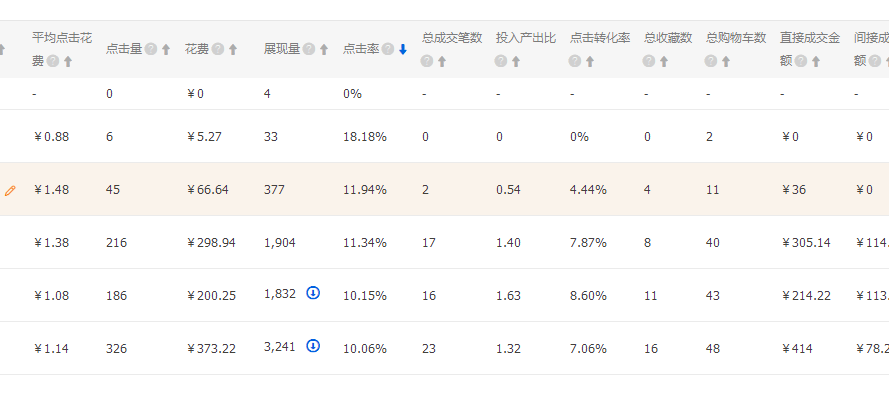The image size is (889, 395).
Task: Sort by 总收藏数 using its arrow
Action: 664,61
